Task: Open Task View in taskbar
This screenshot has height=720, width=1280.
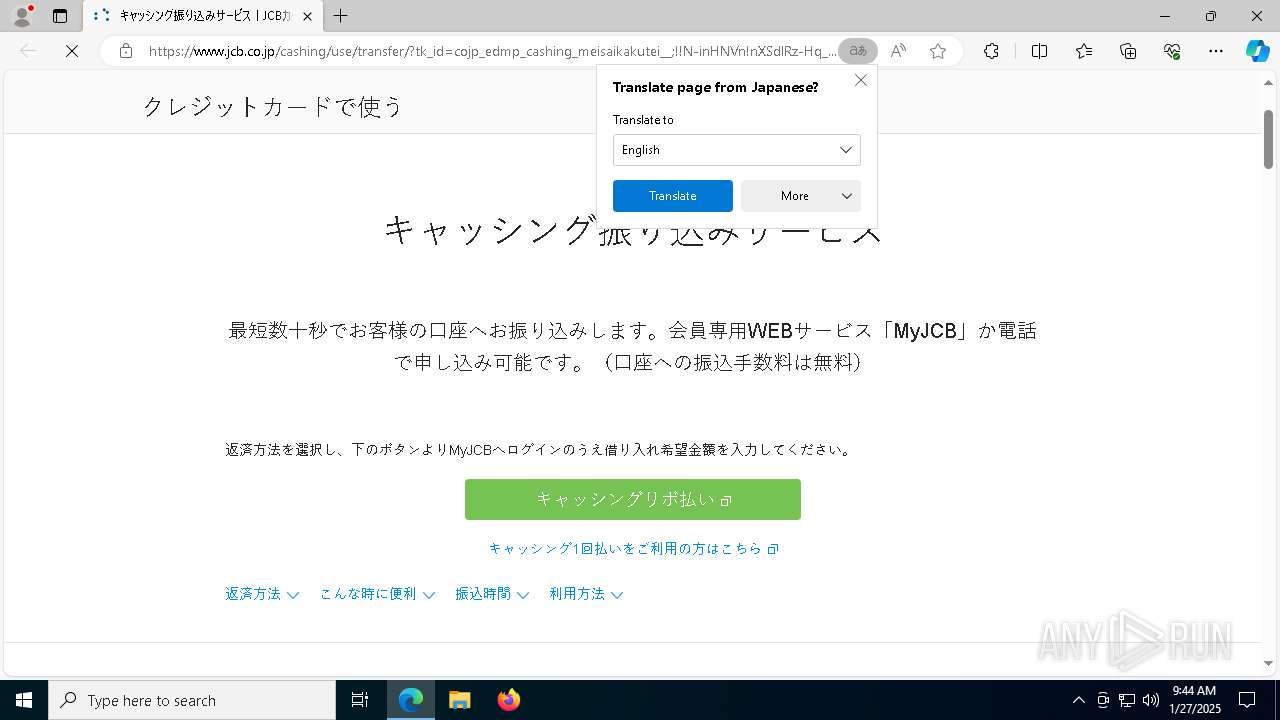Action: [x=360, y=700]
